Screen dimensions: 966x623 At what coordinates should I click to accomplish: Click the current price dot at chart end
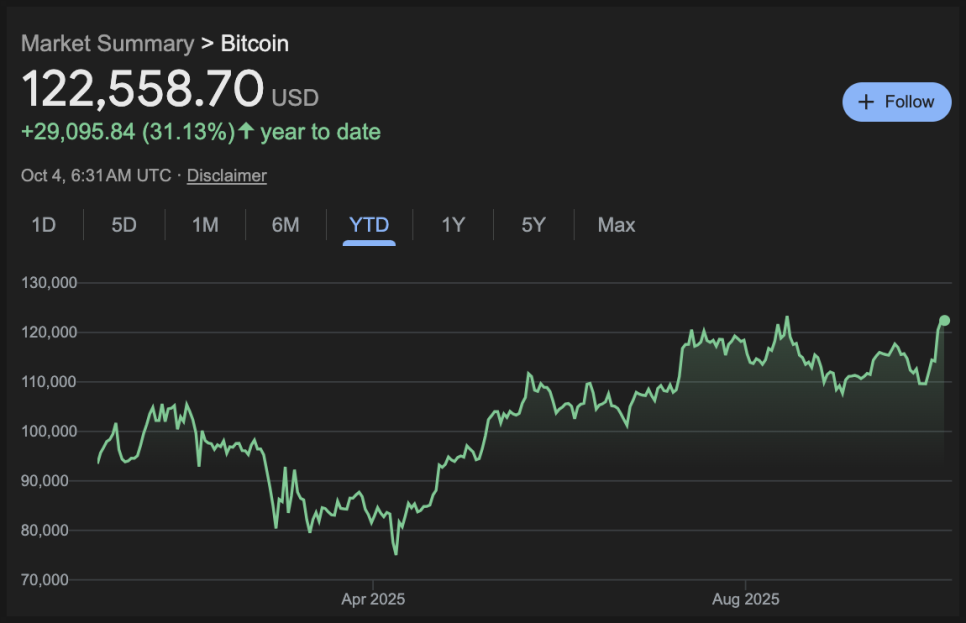coord(944,321)
